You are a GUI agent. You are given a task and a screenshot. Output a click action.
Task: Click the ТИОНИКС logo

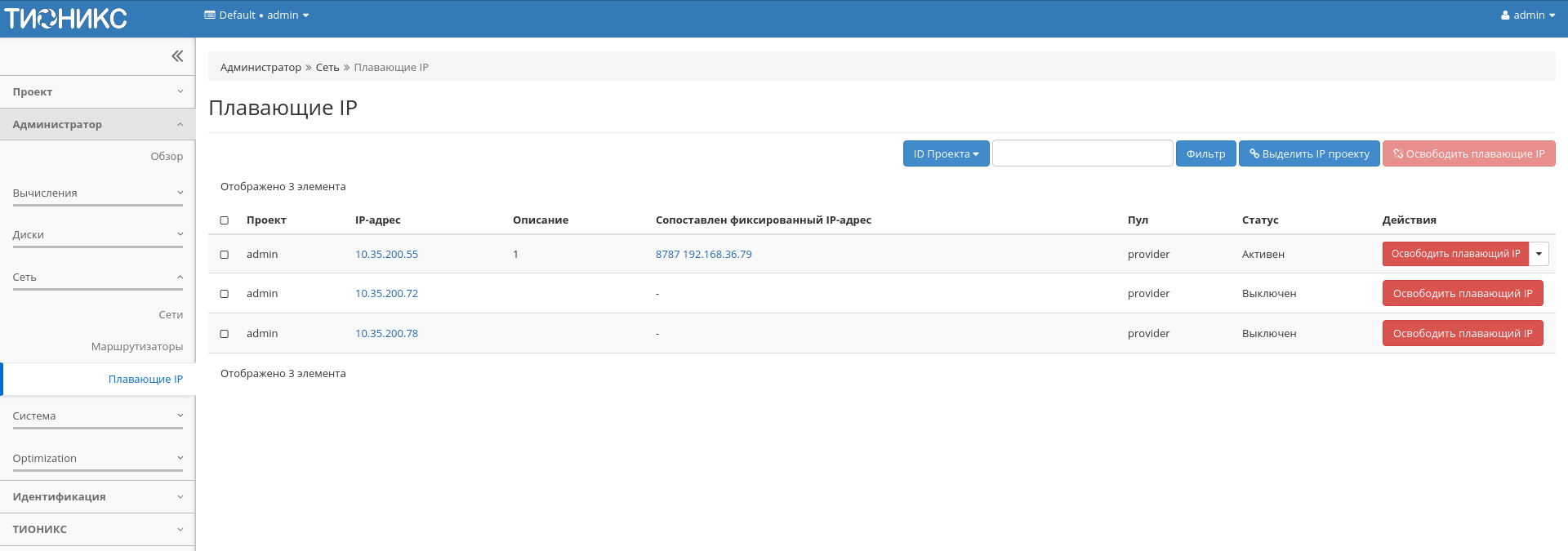[x=66, y=18]
